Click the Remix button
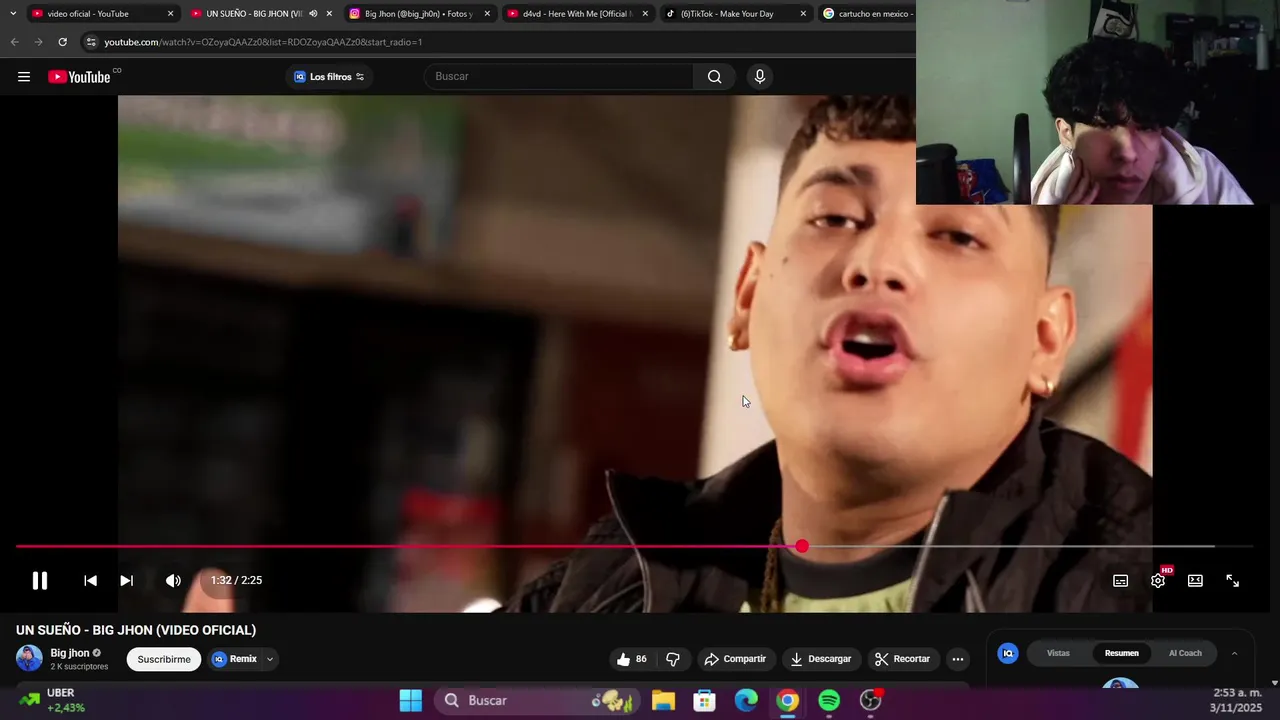1280x720 pixels. [234, 659]
